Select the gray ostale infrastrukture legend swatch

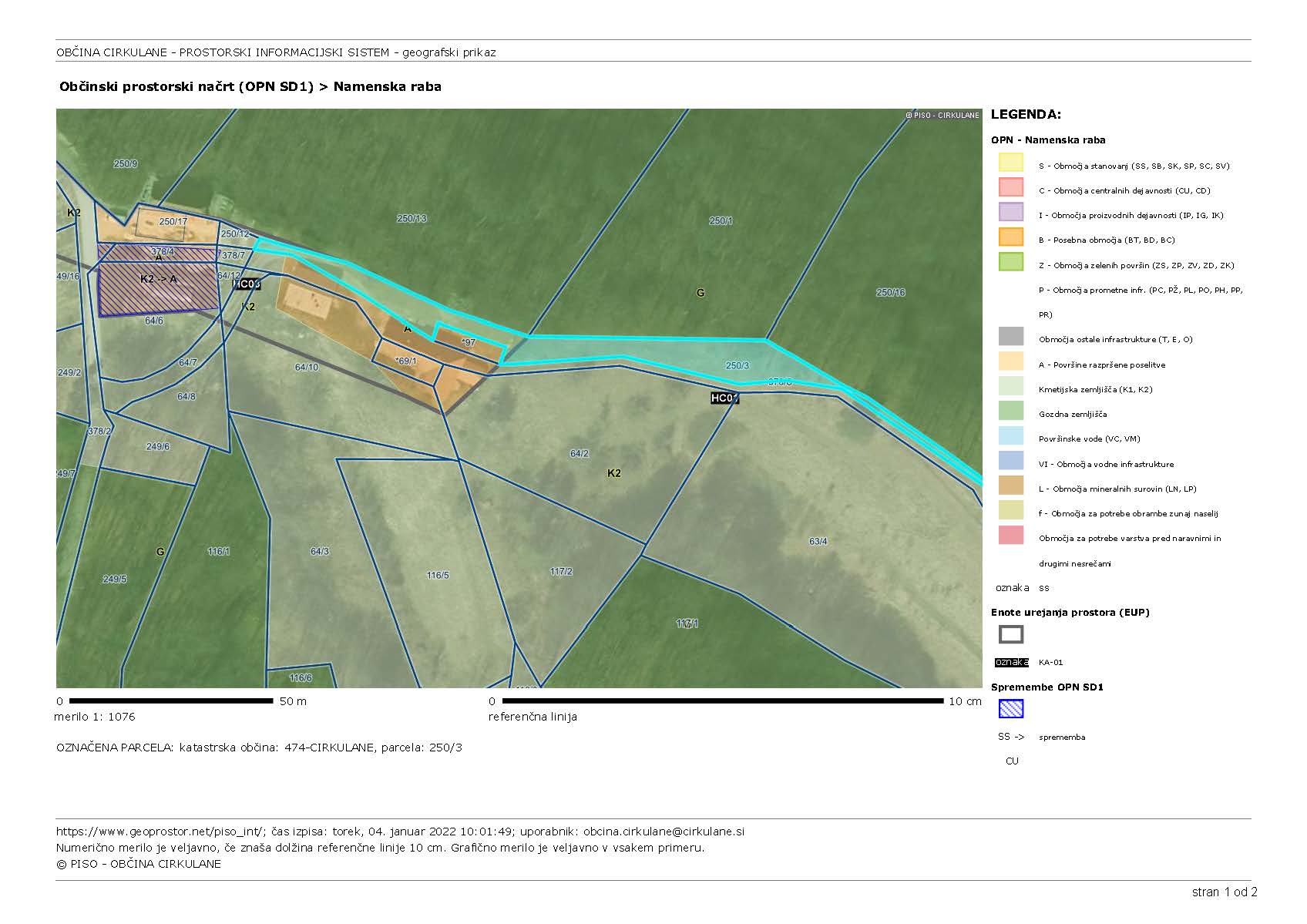tap(1010, 337)
